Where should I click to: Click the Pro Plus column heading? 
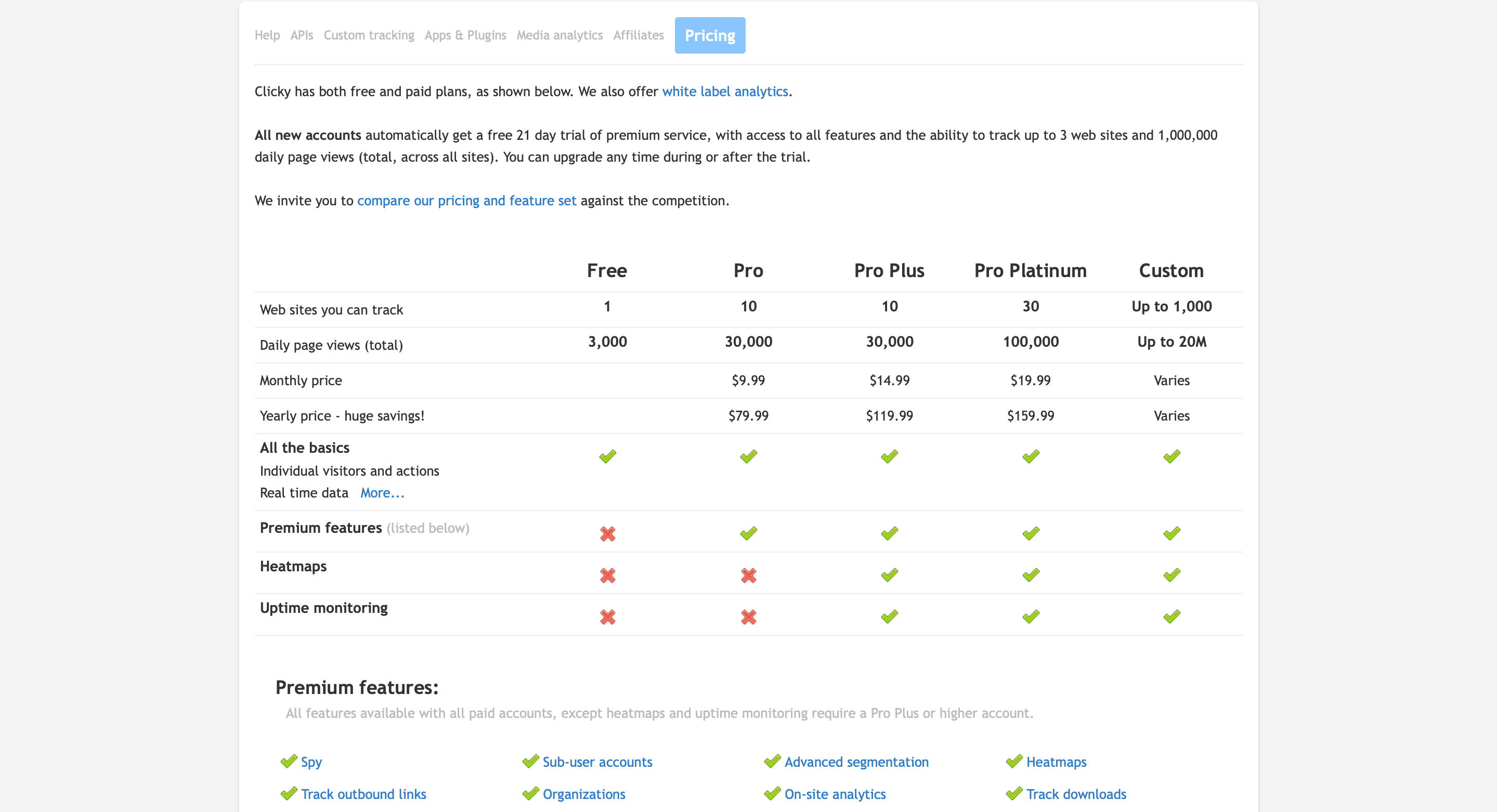(889, 271)
